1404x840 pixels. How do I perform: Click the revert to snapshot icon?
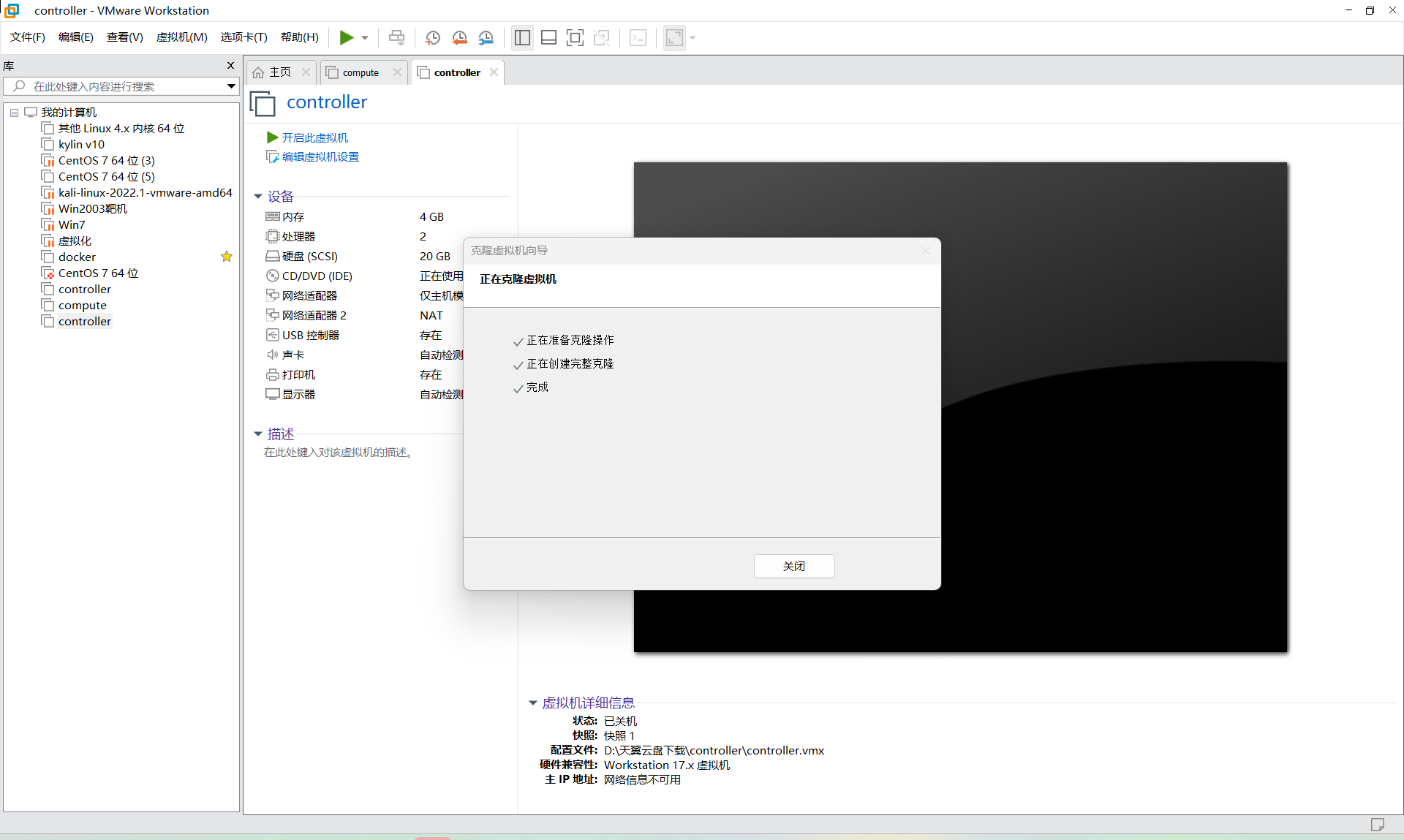tap(459, 38)
